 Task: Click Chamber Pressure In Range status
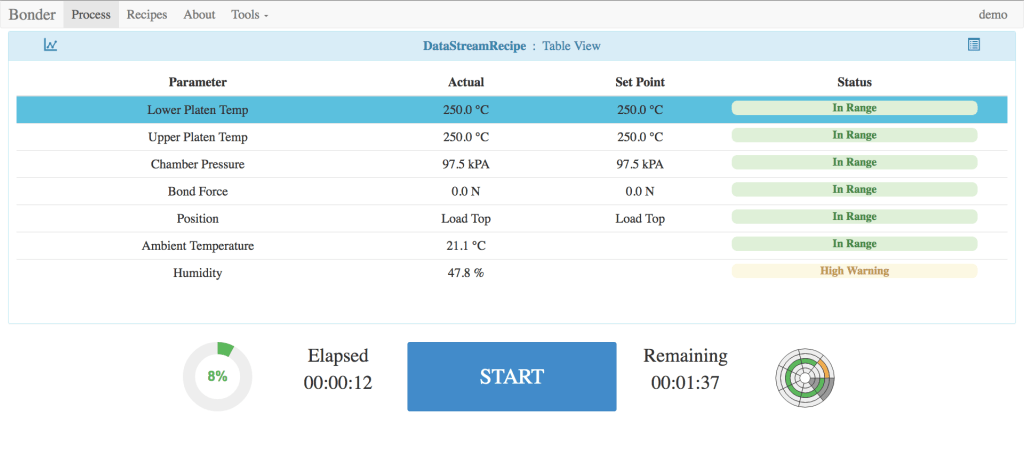854,162
